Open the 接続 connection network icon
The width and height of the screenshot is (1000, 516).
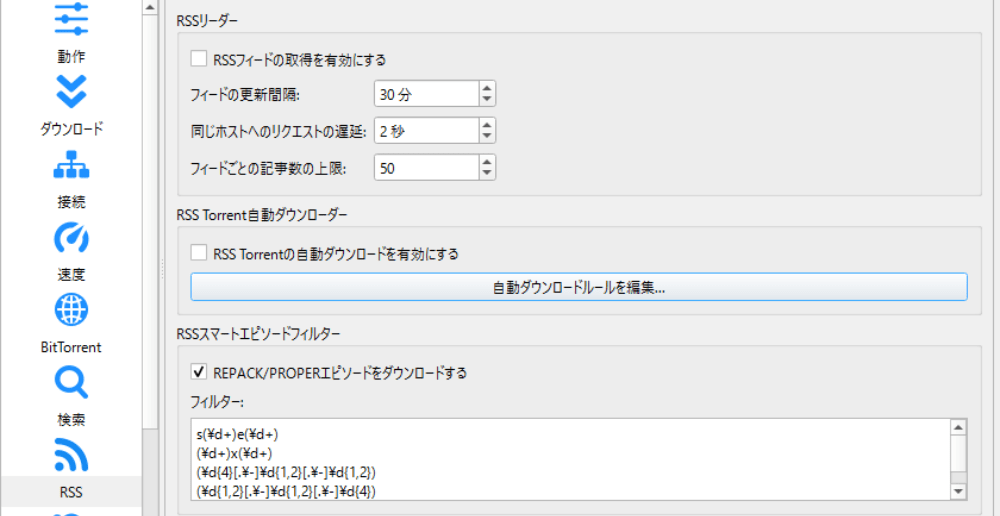point(71,164)
